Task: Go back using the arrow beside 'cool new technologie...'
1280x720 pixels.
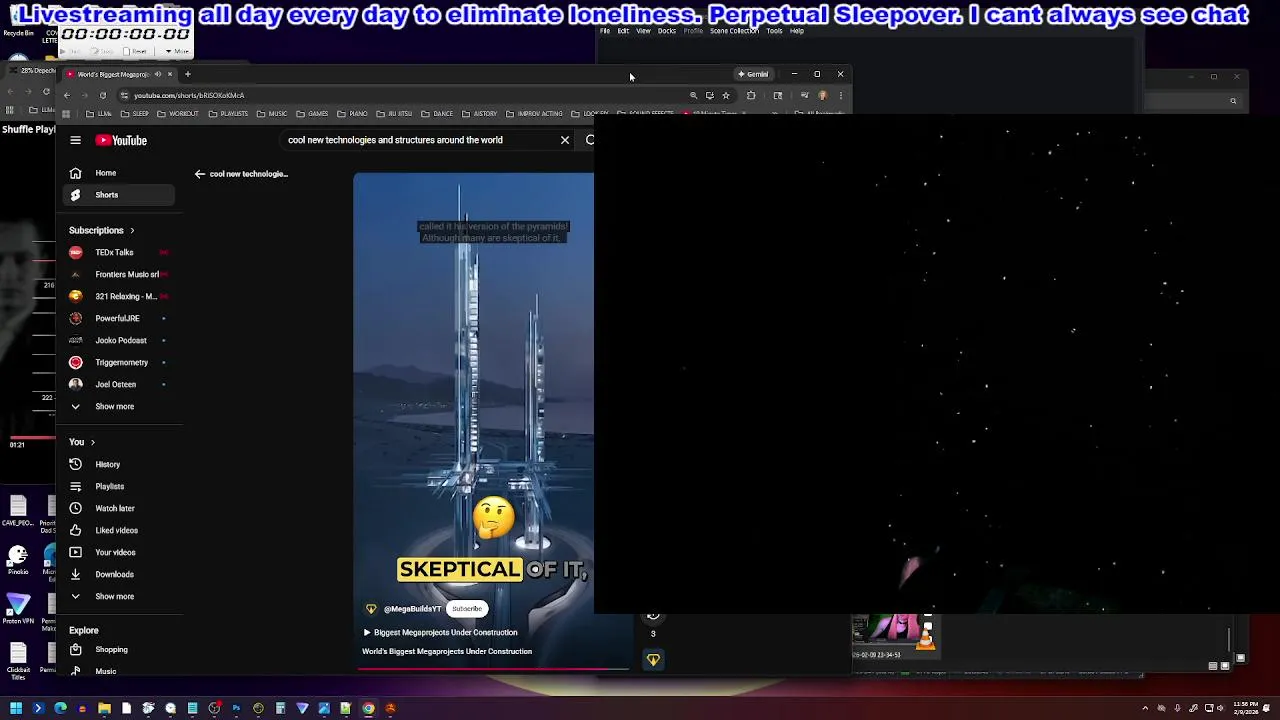Action: [200, 174]
